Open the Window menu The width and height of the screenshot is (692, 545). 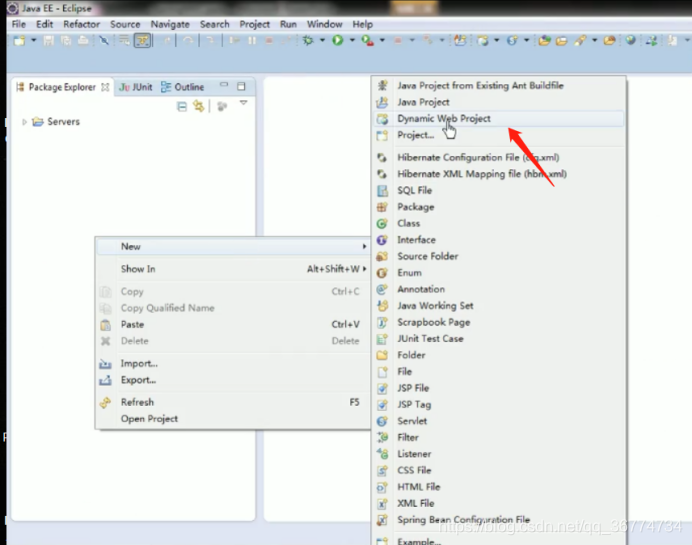(324, 24)
